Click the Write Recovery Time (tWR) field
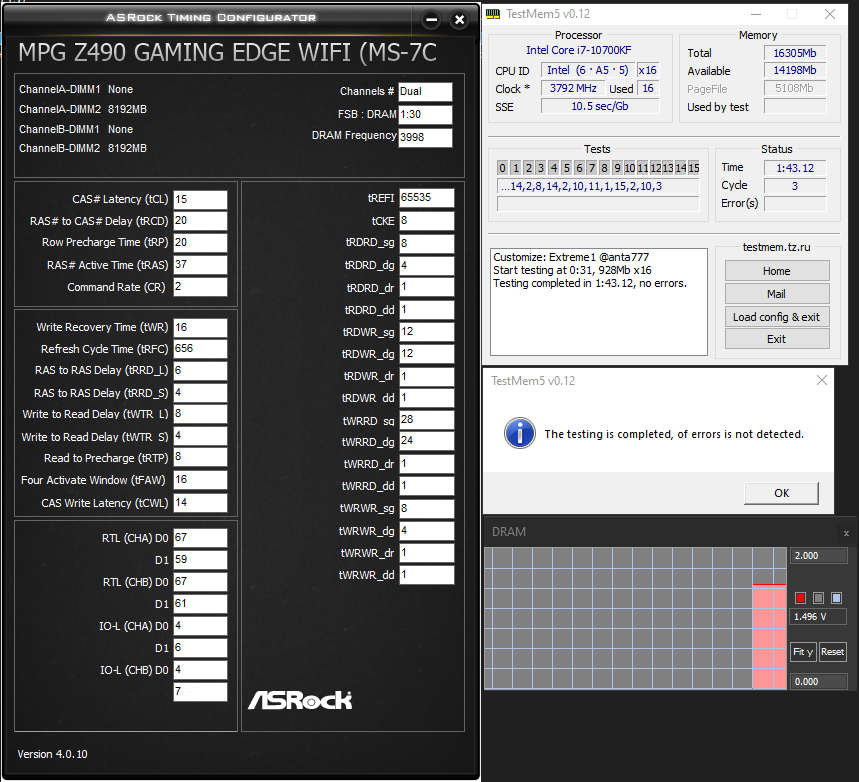859x782 pixels. 201,328
